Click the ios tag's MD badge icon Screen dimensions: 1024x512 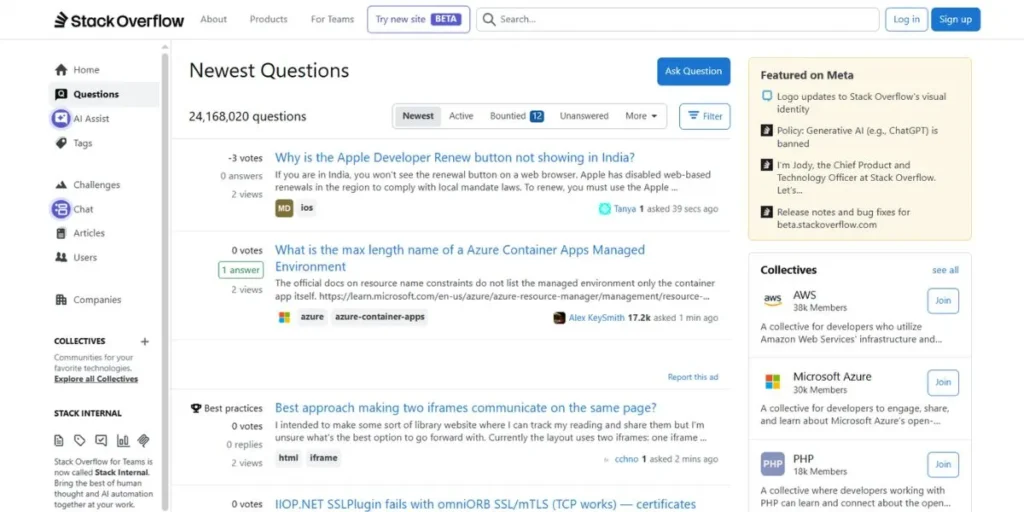(x=284, y=208)
